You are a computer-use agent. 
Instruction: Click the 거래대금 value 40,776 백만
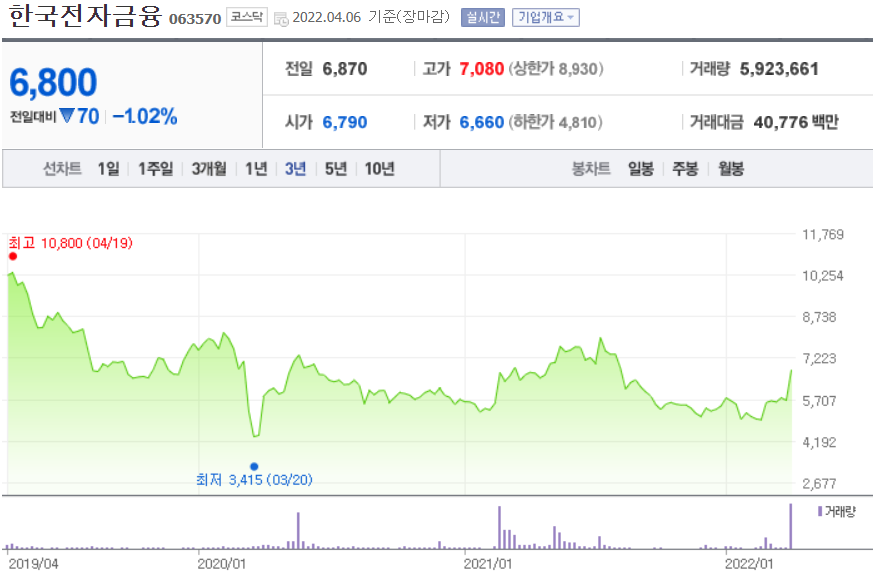point(796,122)
